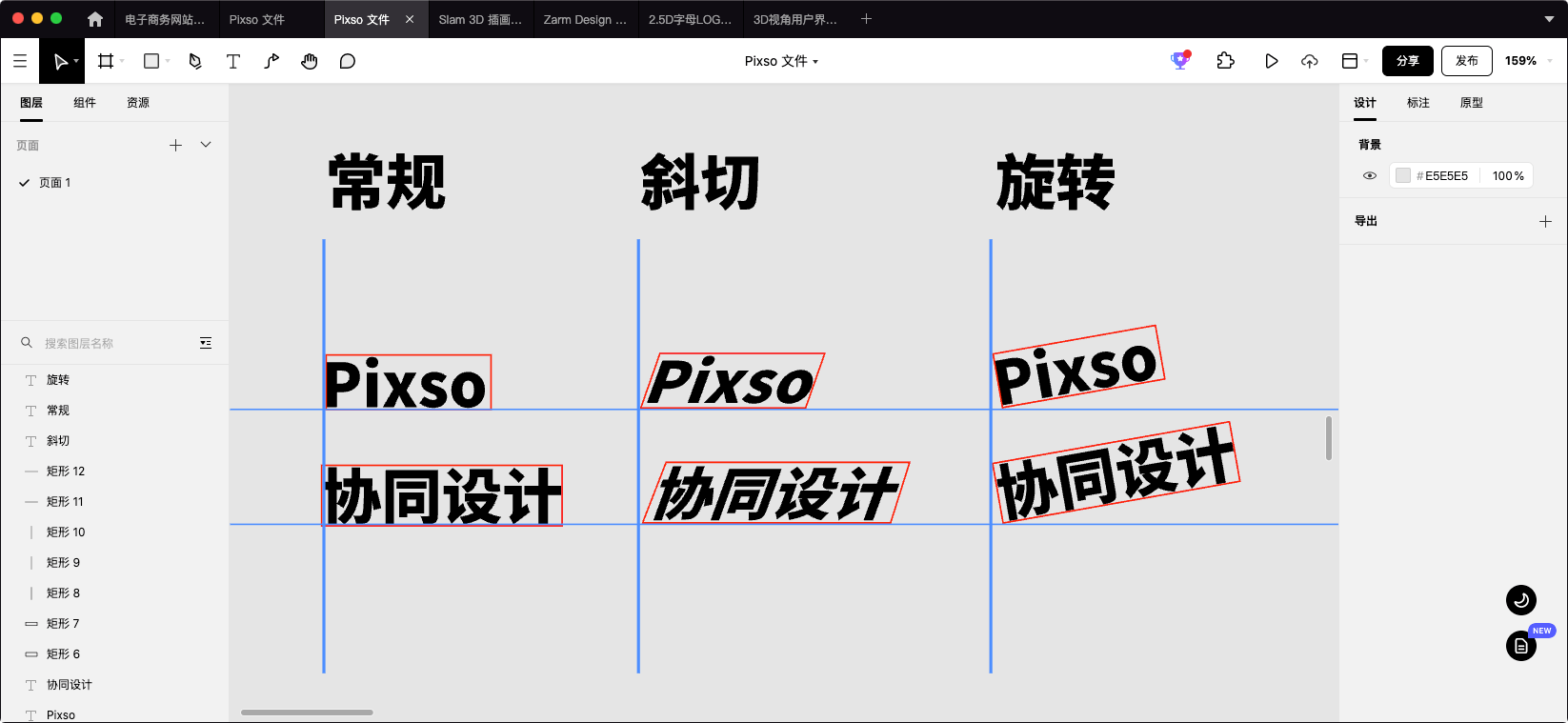Select the Move arrow tool

tap(60, 61)
